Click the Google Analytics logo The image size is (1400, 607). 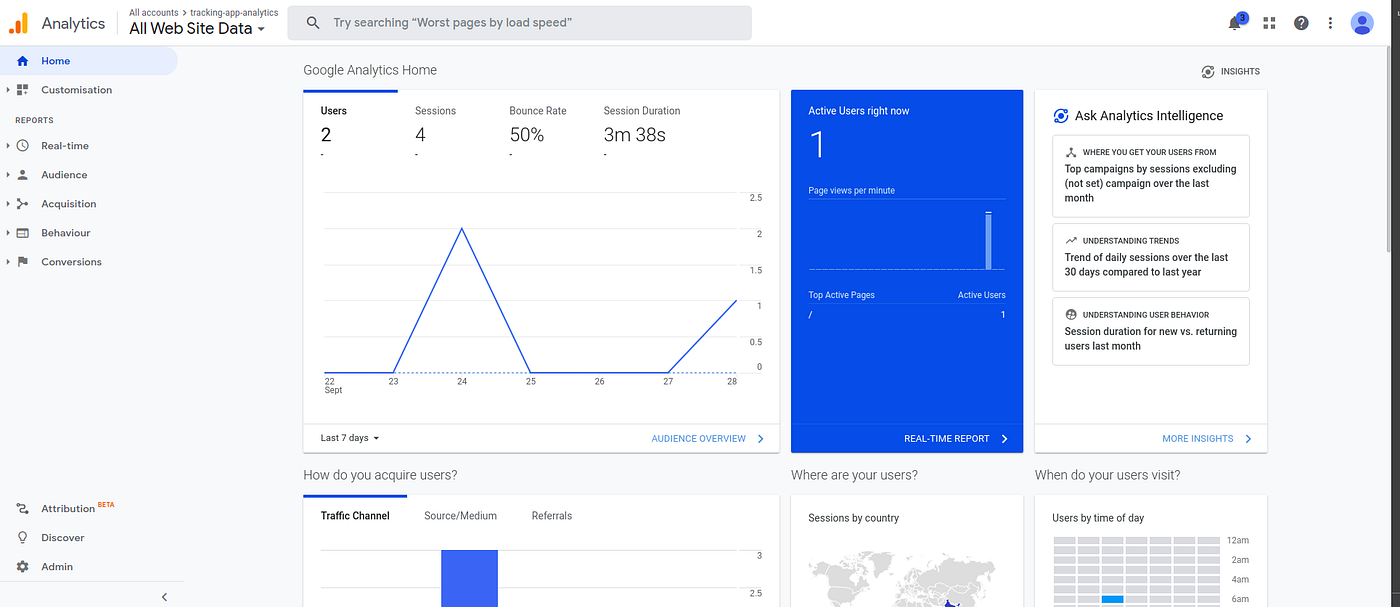point(18,22)
